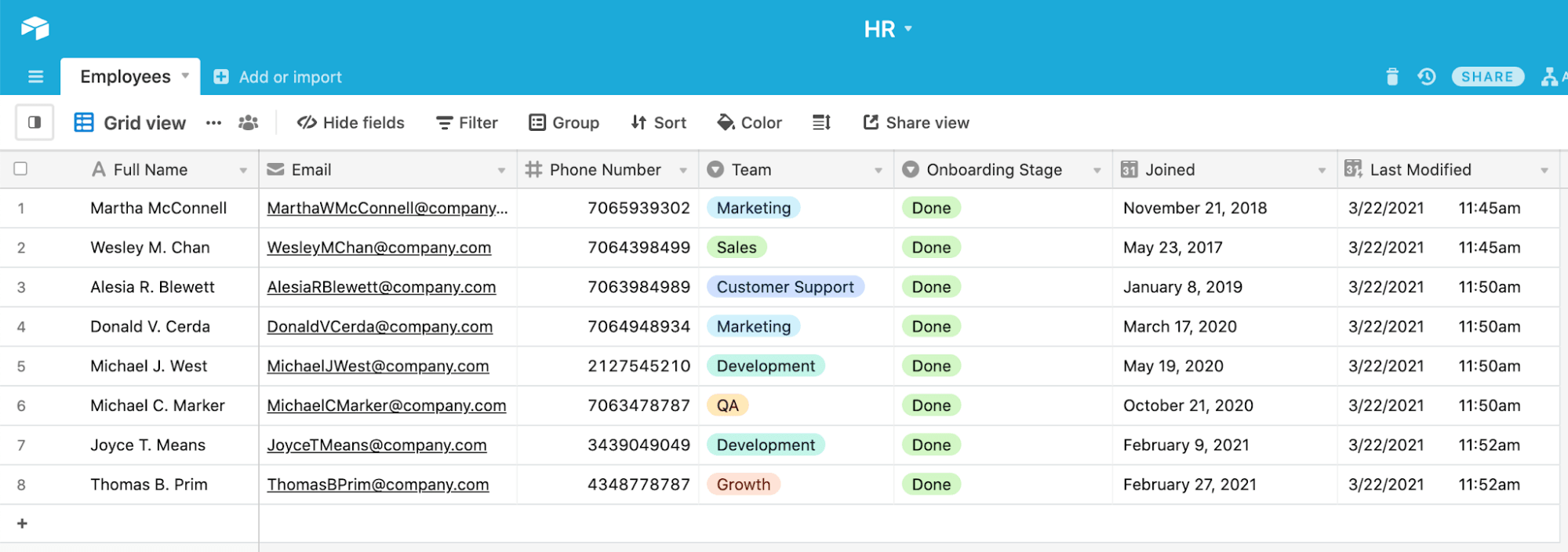This screenshot has height=552, width=1568.
Task: Open WesleyMChan@company.com email link
Action: coord(379,248)
